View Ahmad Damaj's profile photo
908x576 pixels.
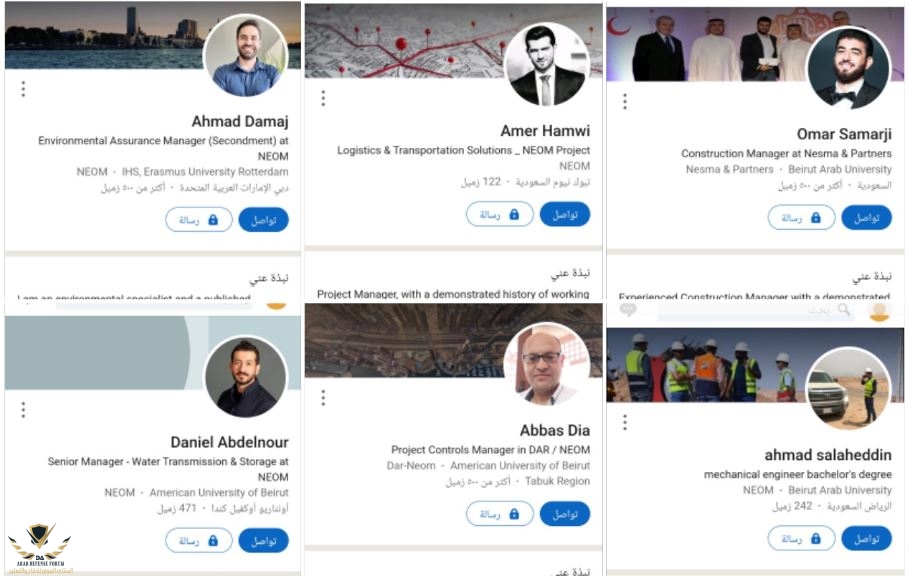pos(246,56)
